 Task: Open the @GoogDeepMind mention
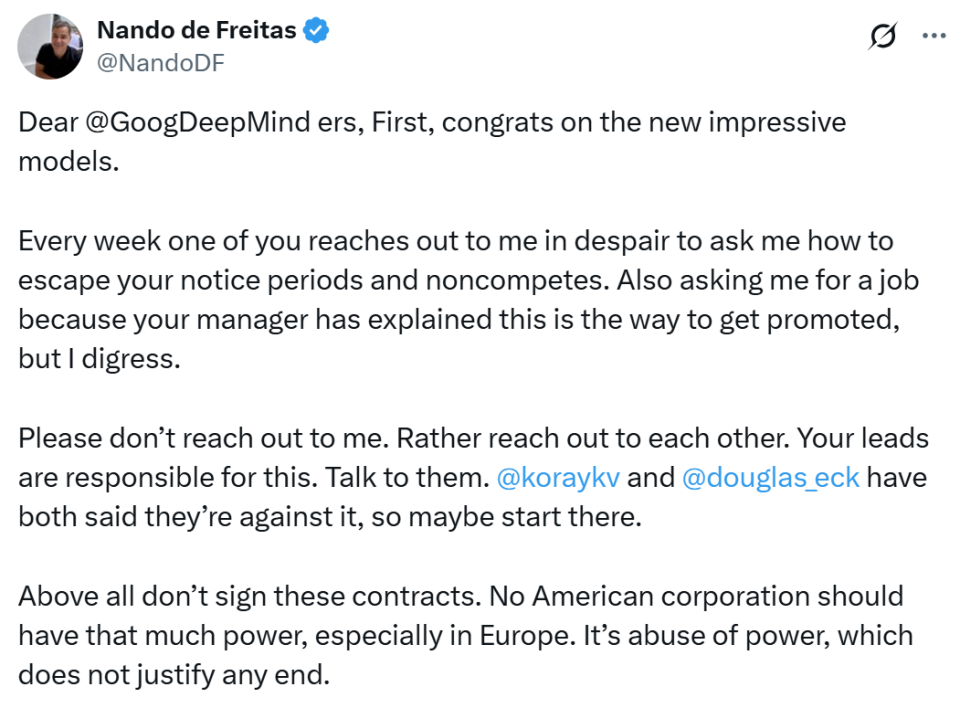(x=198, y=122)
